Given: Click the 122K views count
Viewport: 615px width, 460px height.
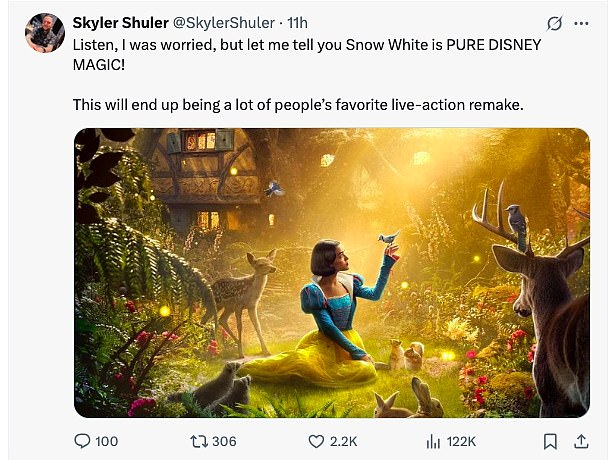Looking at the screenshot, I should [460, 441].
